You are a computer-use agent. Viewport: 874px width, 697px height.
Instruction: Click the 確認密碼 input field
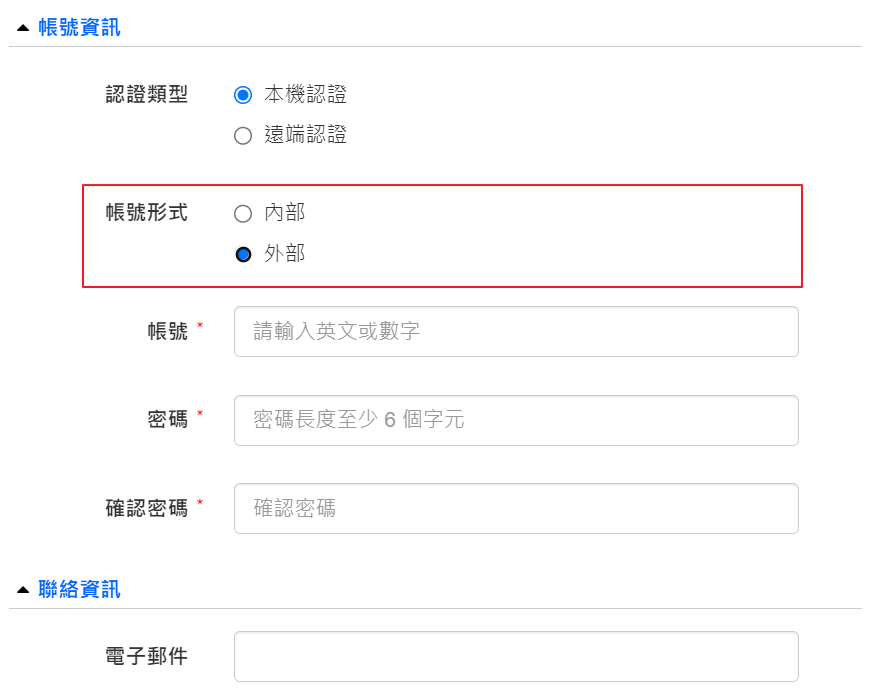[516, 509]
